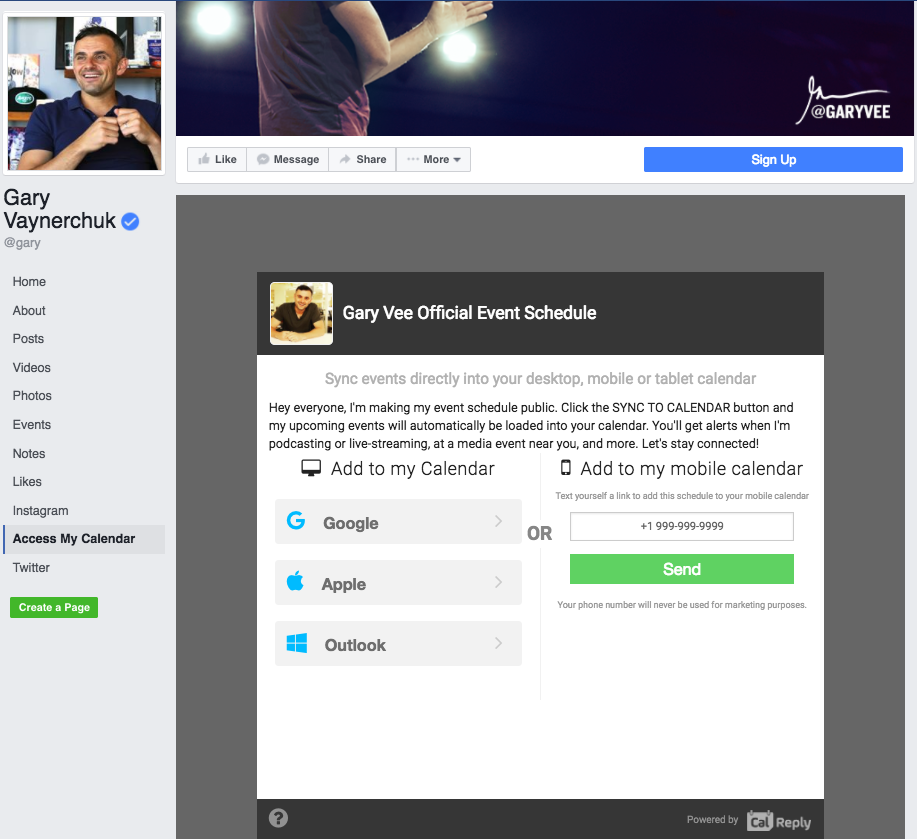
Task: Open Message to the page
Action: click(x=288, y=159)
